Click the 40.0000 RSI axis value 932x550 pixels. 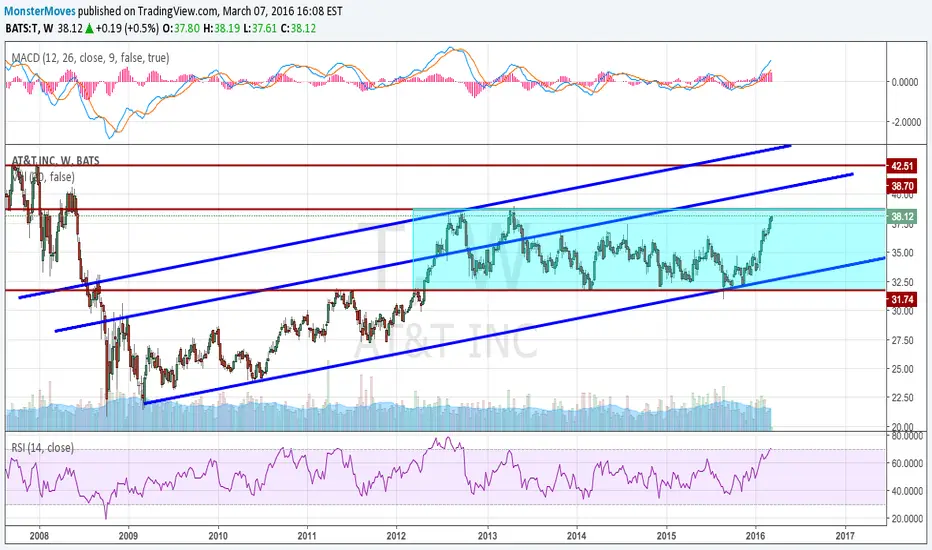click(906, 491)
